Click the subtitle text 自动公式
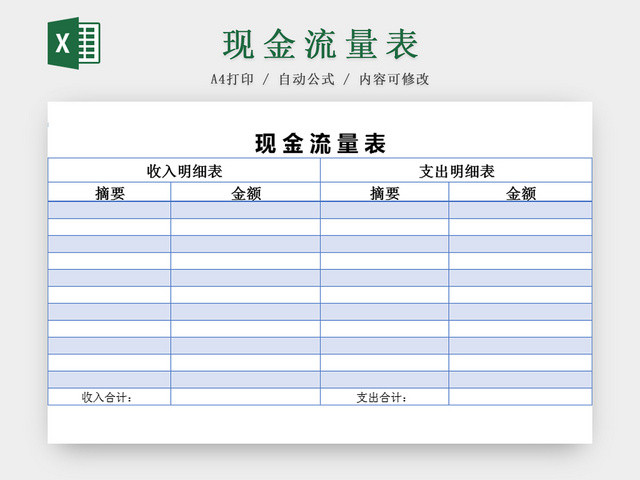 307,79
